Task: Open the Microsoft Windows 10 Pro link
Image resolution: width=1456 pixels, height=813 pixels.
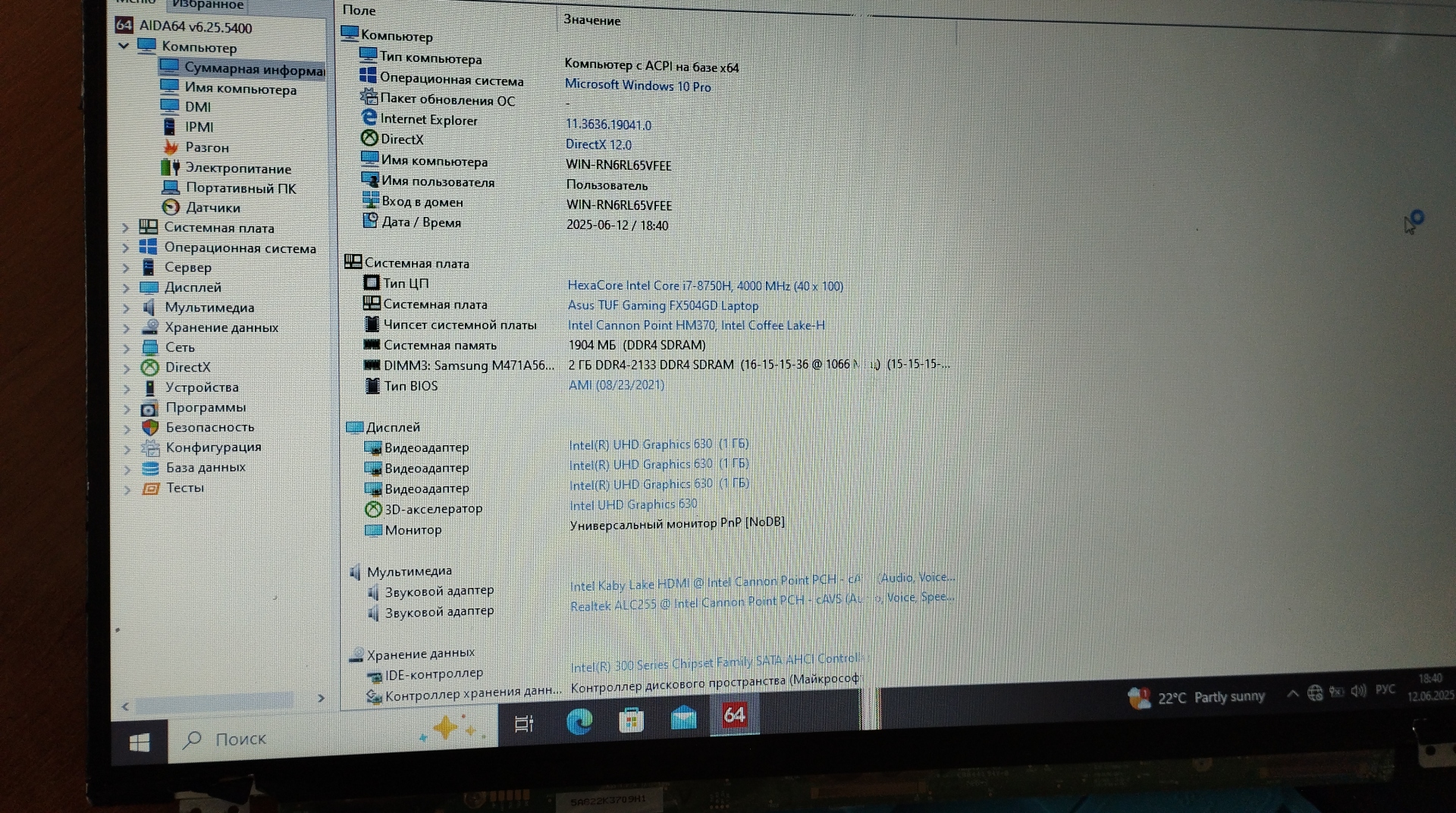Action: click(637, 86)
